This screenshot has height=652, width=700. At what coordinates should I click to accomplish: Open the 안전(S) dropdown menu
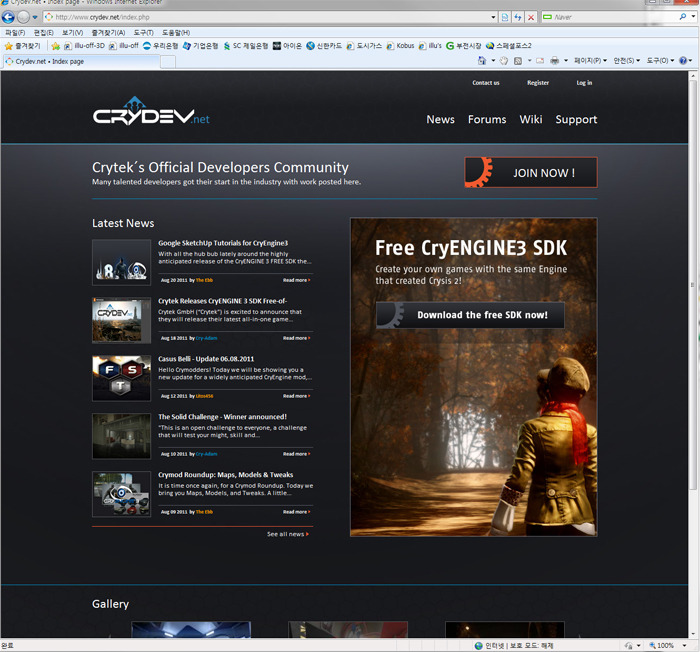(627, 61)
